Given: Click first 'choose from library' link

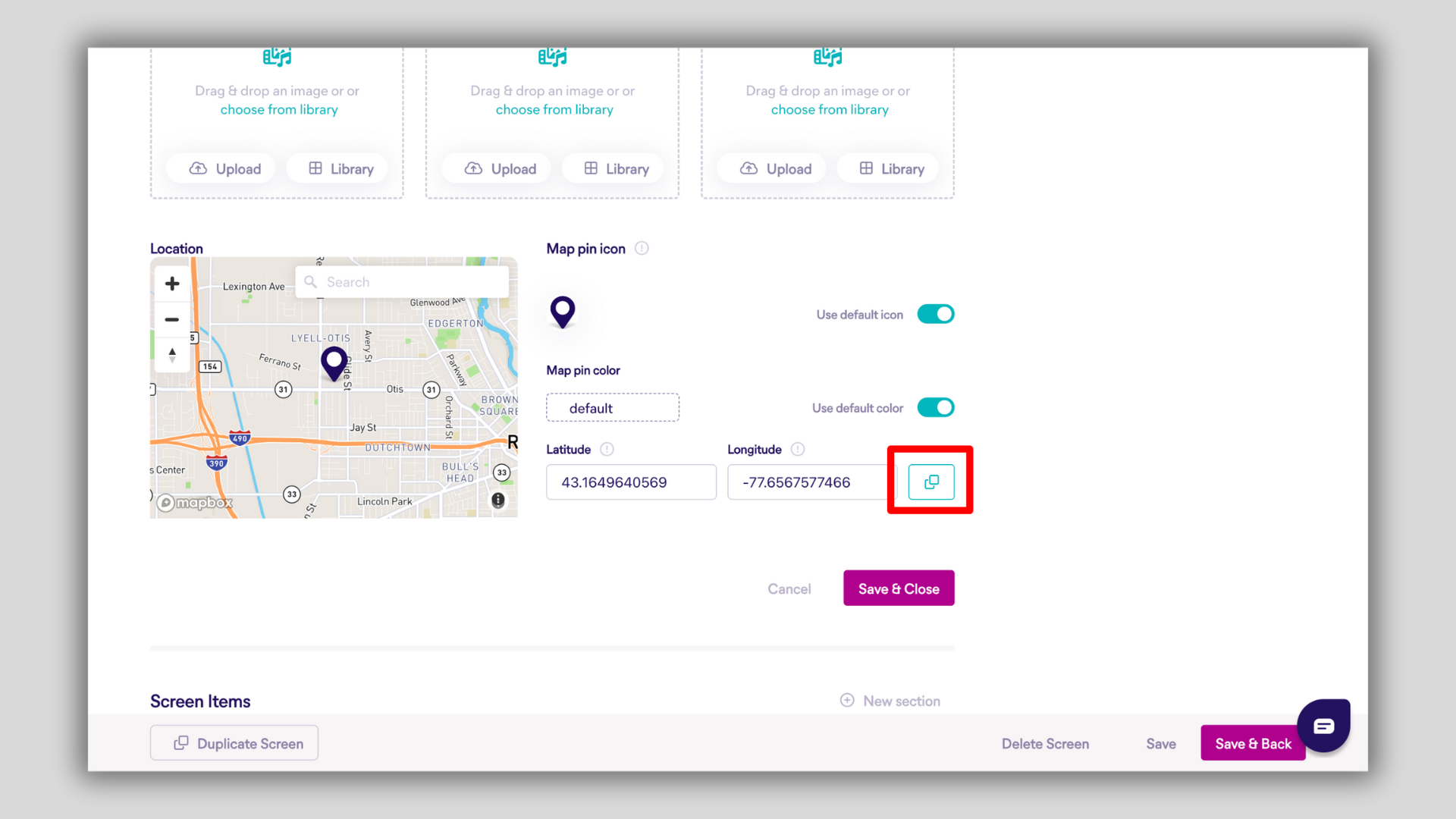Looking at the screenshot, I should tap(279, 110).
